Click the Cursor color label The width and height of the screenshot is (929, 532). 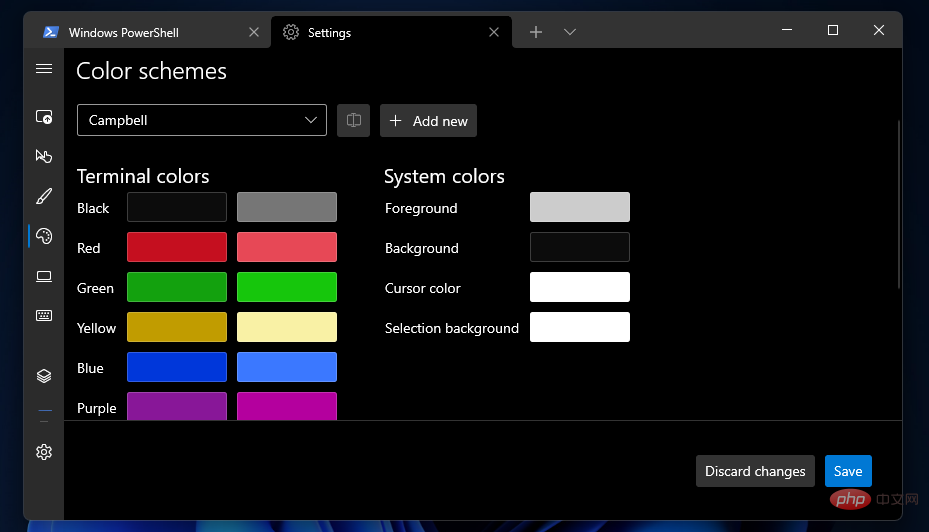[x=422, y=288]
